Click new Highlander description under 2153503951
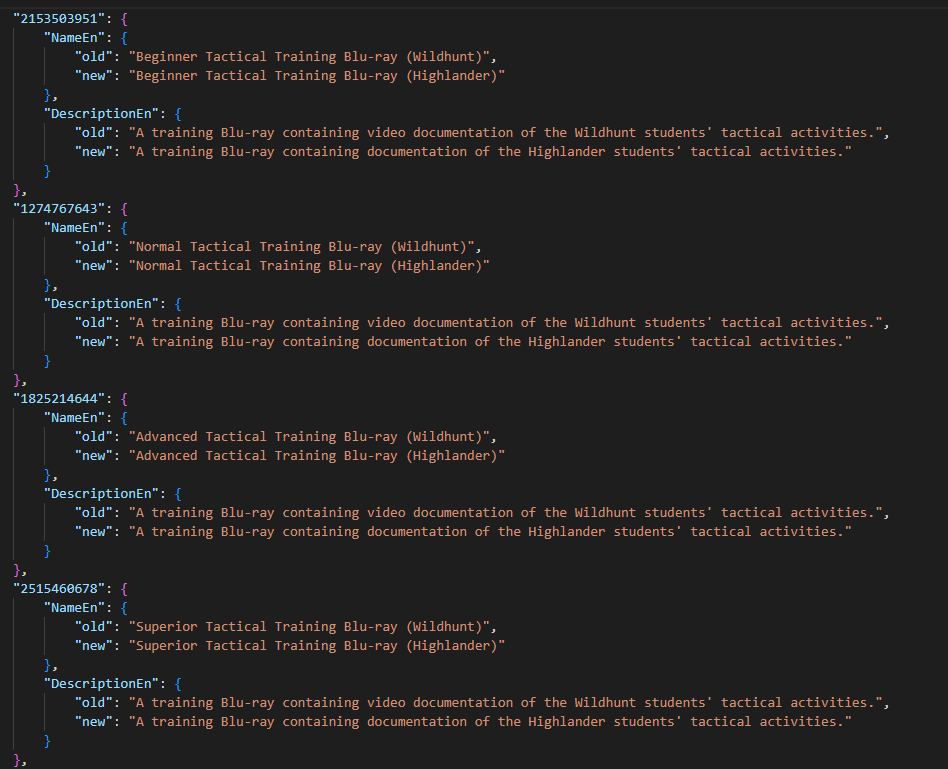Screen dimensions: 948x769 (x=490, y=152)
